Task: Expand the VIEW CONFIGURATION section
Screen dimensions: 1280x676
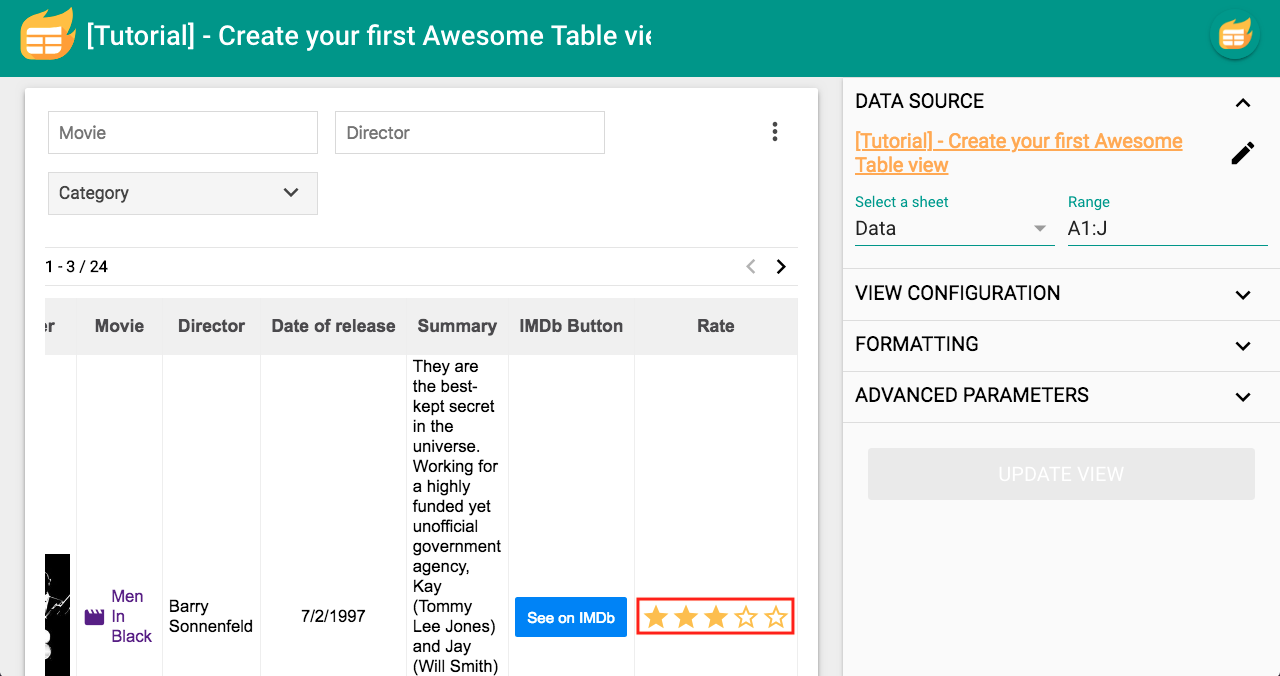Action: [x=1242, y=294]
